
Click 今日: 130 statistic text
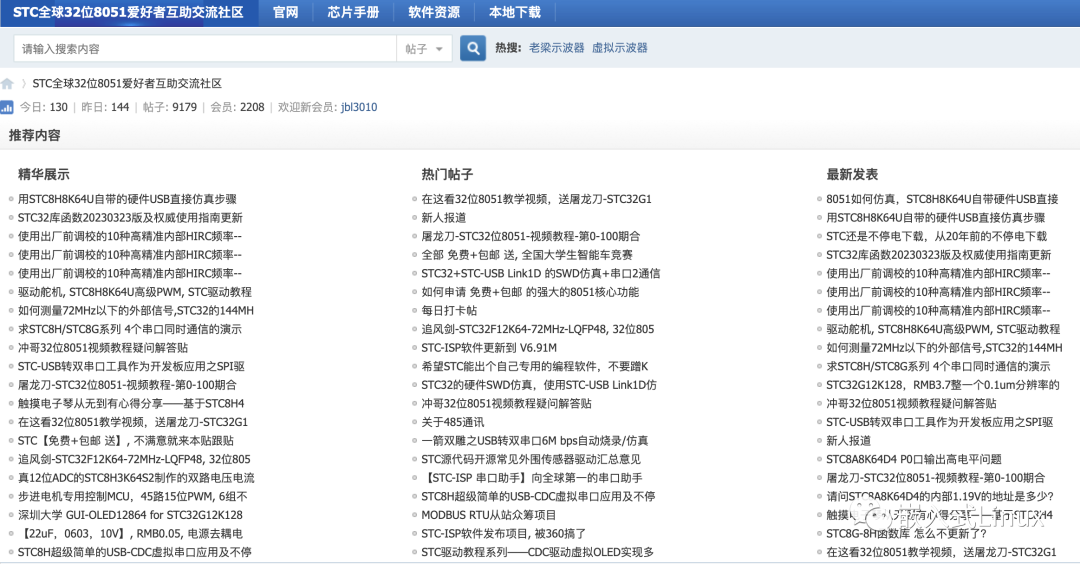click(x=43, y=107)
